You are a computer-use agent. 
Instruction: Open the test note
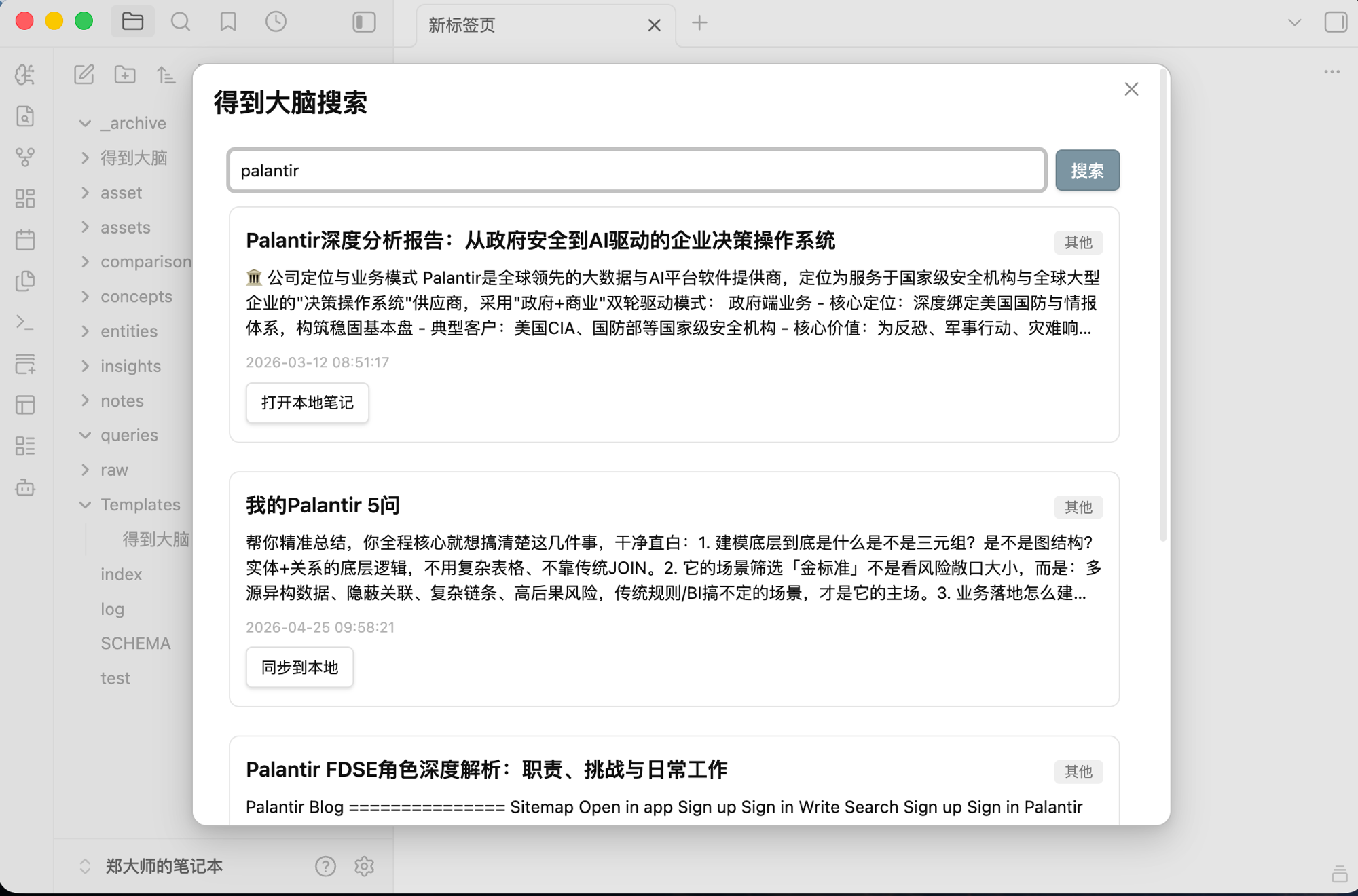[x=115, y=678]
